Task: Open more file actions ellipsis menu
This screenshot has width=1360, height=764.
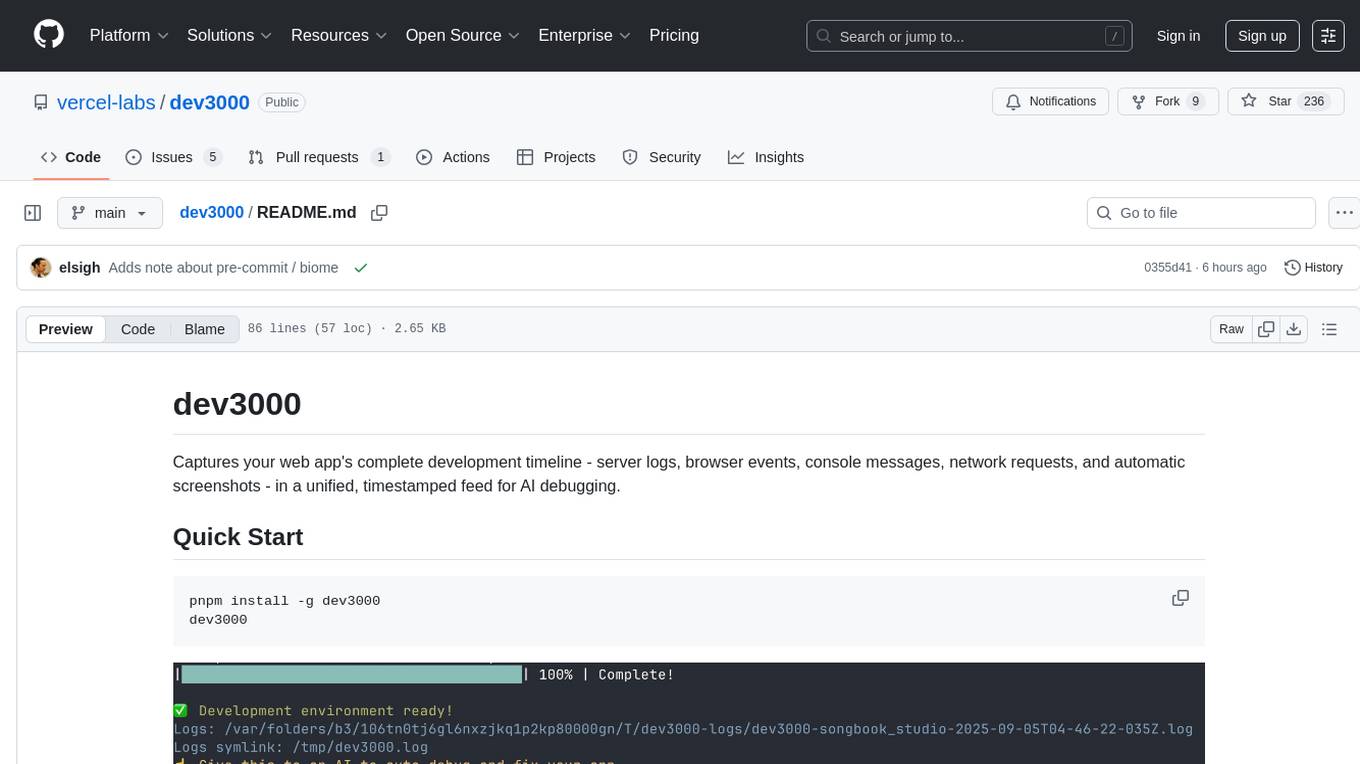Action: point(1344,213)
